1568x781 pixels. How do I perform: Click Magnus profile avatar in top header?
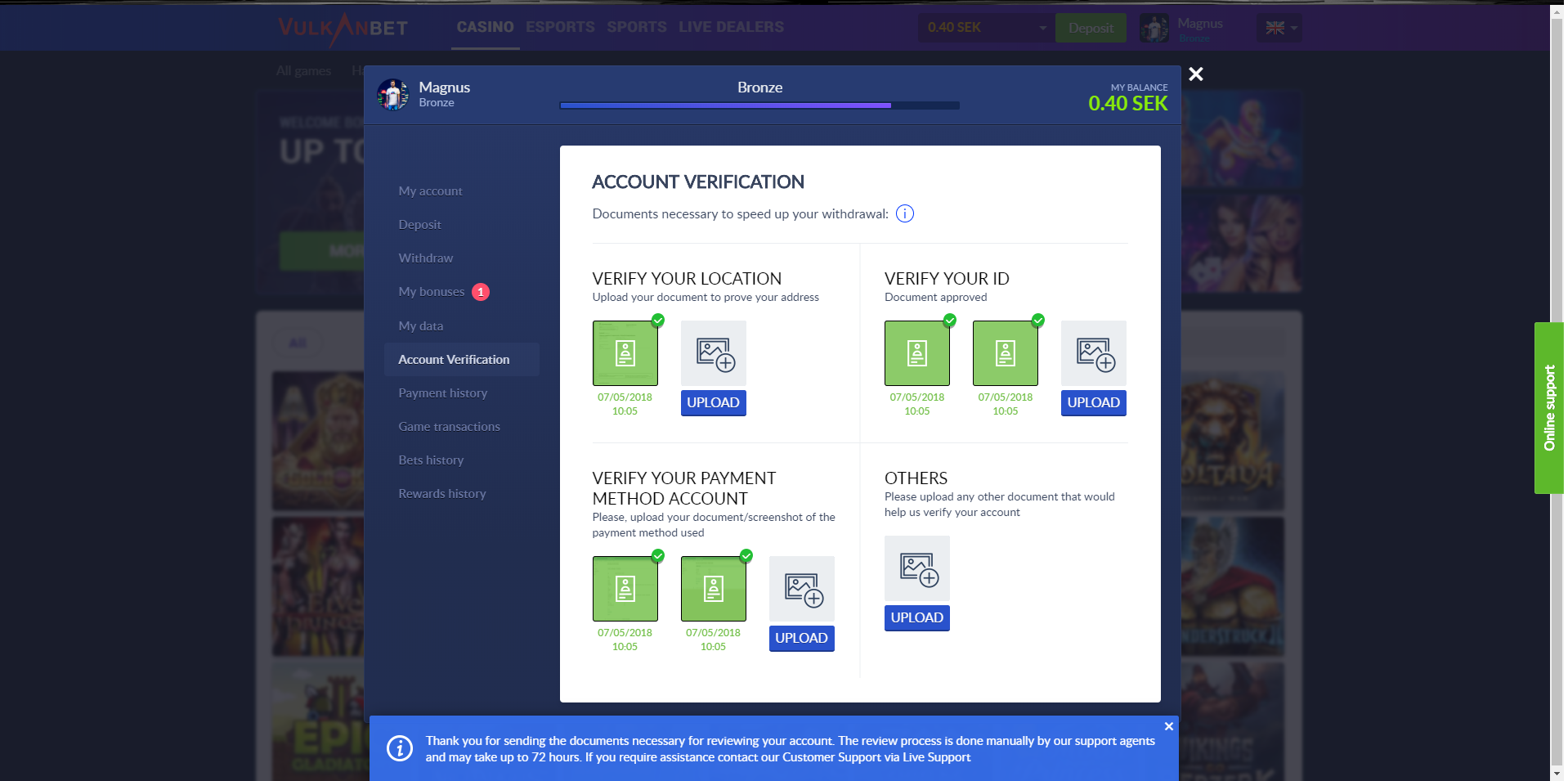click(1154, 28)
